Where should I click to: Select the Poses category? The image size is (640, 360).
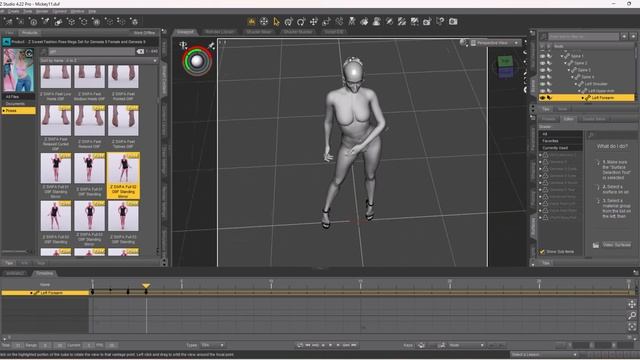18,111
